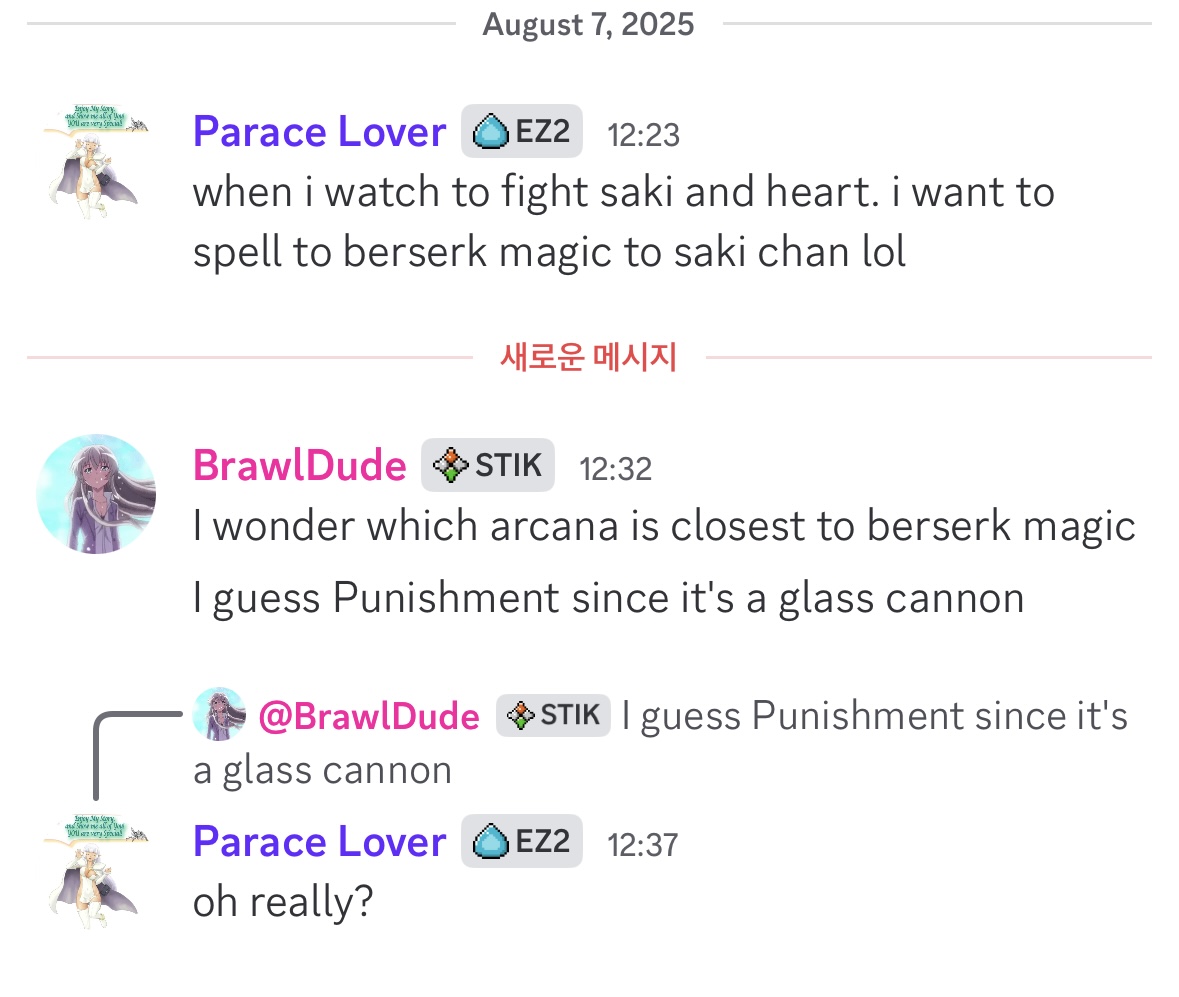Viewport: 1179px width, 997px height.
Task: Click the small BrawlDude avatar in the reply preview
Action: 219,714
